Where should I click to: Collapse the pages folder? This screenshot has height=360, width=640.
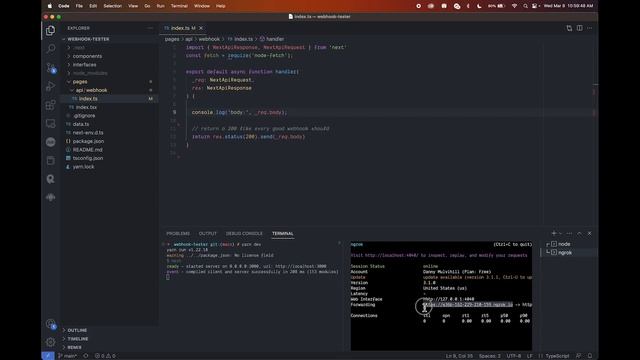(x=80, y=82)
